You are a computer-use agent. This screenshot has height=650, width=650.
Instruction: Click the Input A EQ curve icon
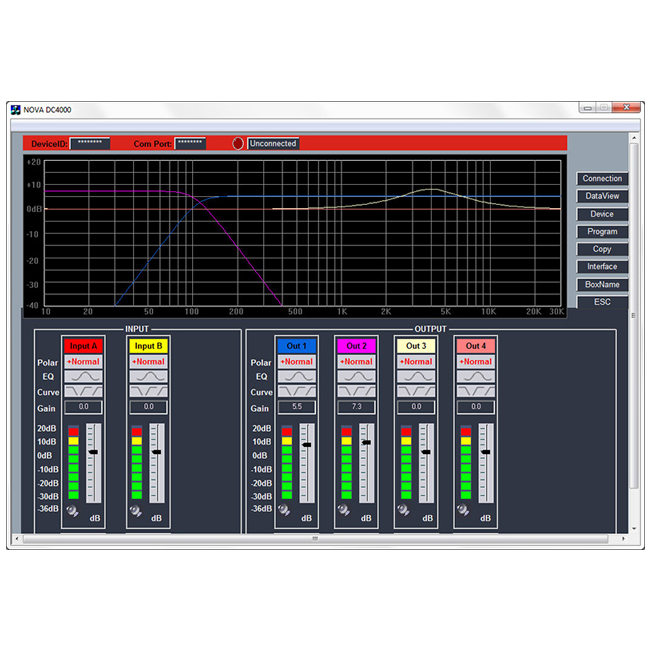coord(82,377)
